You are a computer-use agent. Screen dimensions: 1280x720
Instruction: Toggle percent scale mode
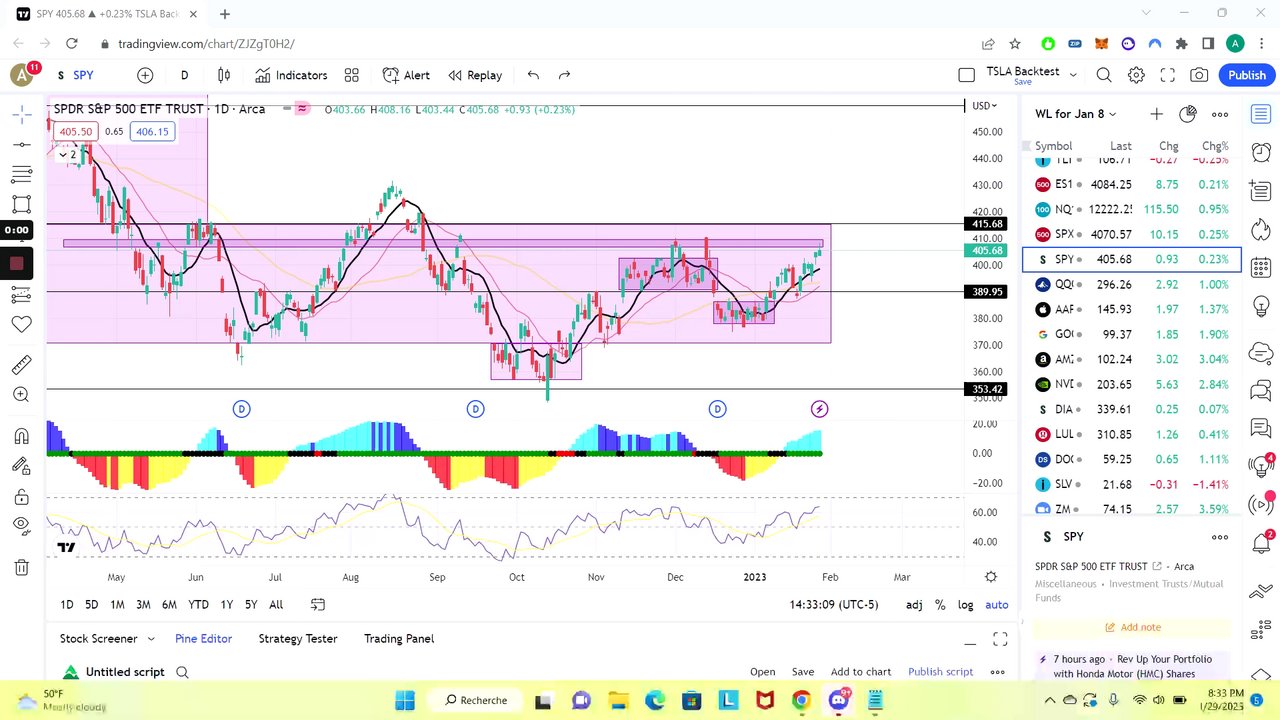pos(940,604)
